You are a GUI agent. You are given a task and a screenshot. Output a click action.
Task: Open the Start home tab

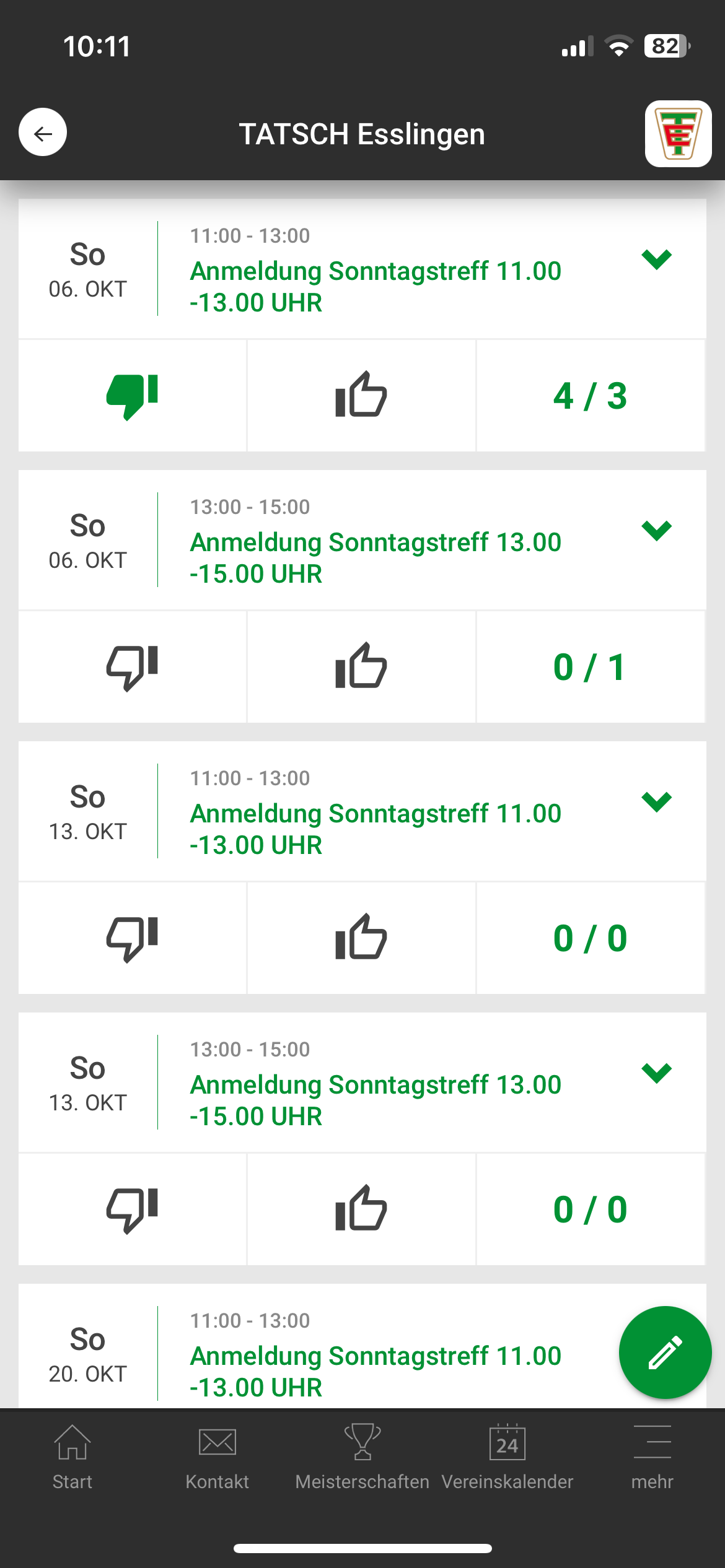coord(72,1455)
